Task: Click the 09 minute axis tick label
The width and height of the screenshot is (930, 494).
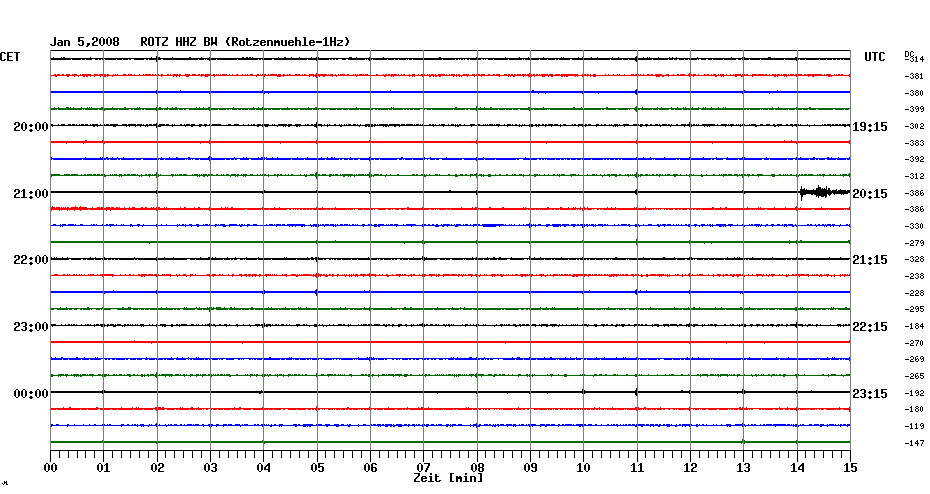Action: (x=530, y=468)
